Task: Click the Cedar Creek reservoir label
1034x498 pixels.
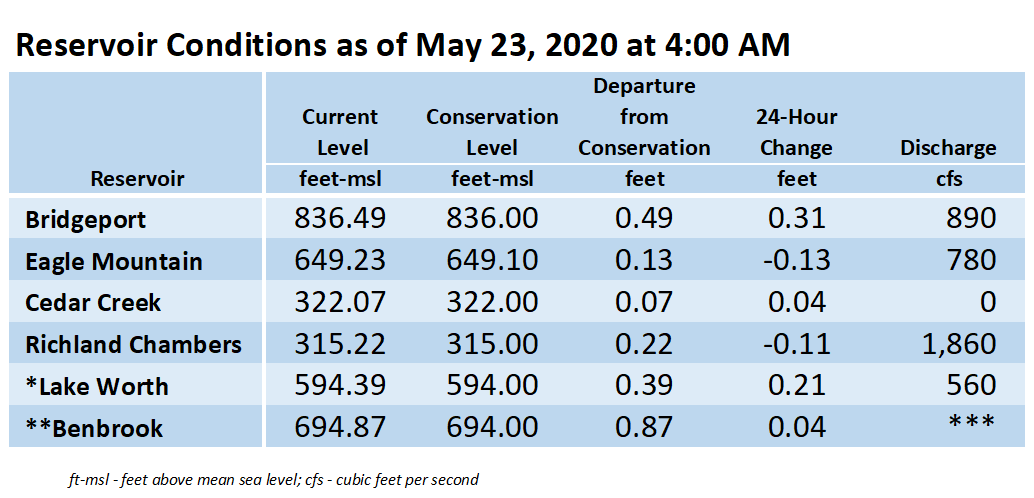Action: [x=93, y=303]
